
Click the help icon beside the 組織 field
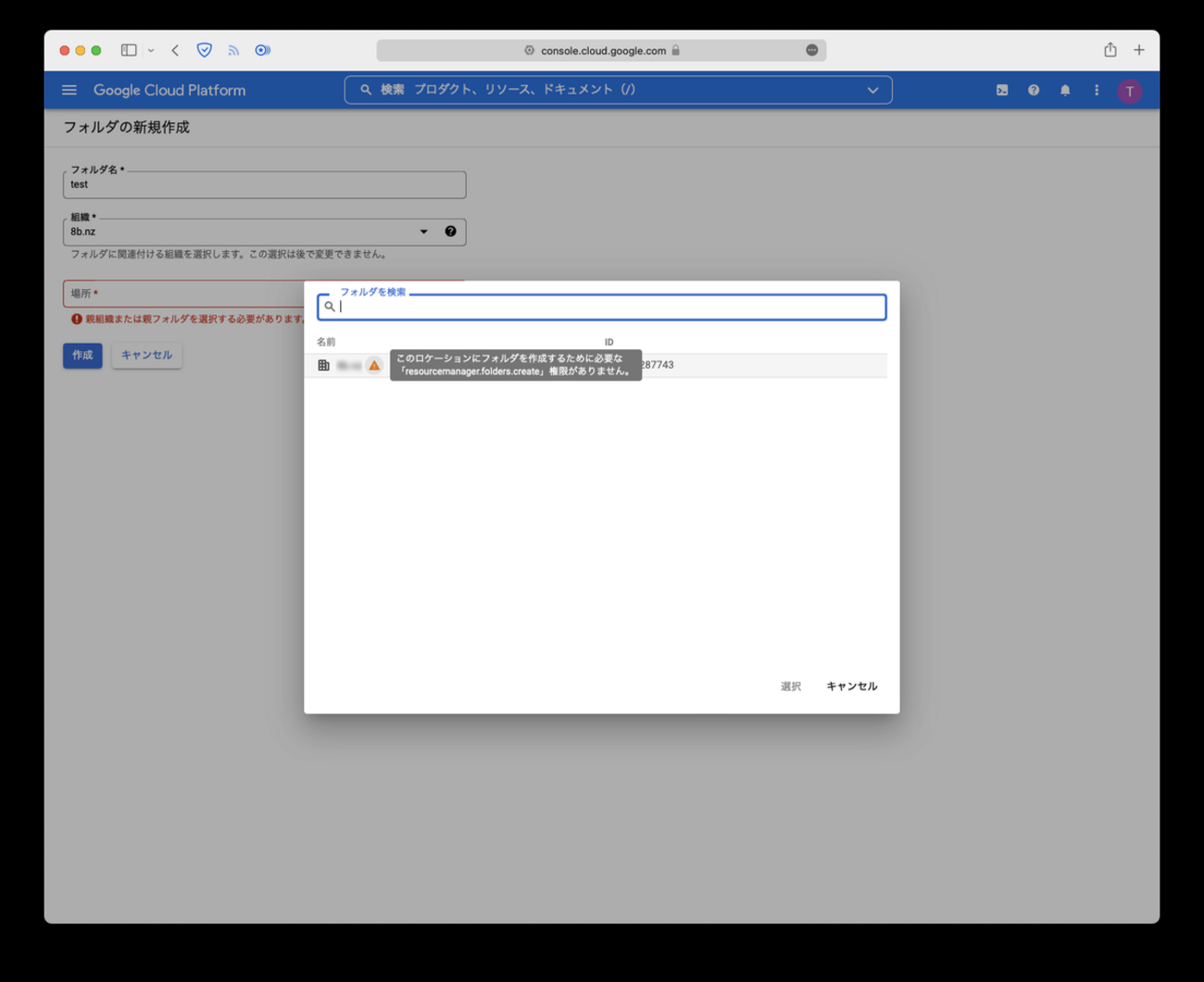[450, 232]
